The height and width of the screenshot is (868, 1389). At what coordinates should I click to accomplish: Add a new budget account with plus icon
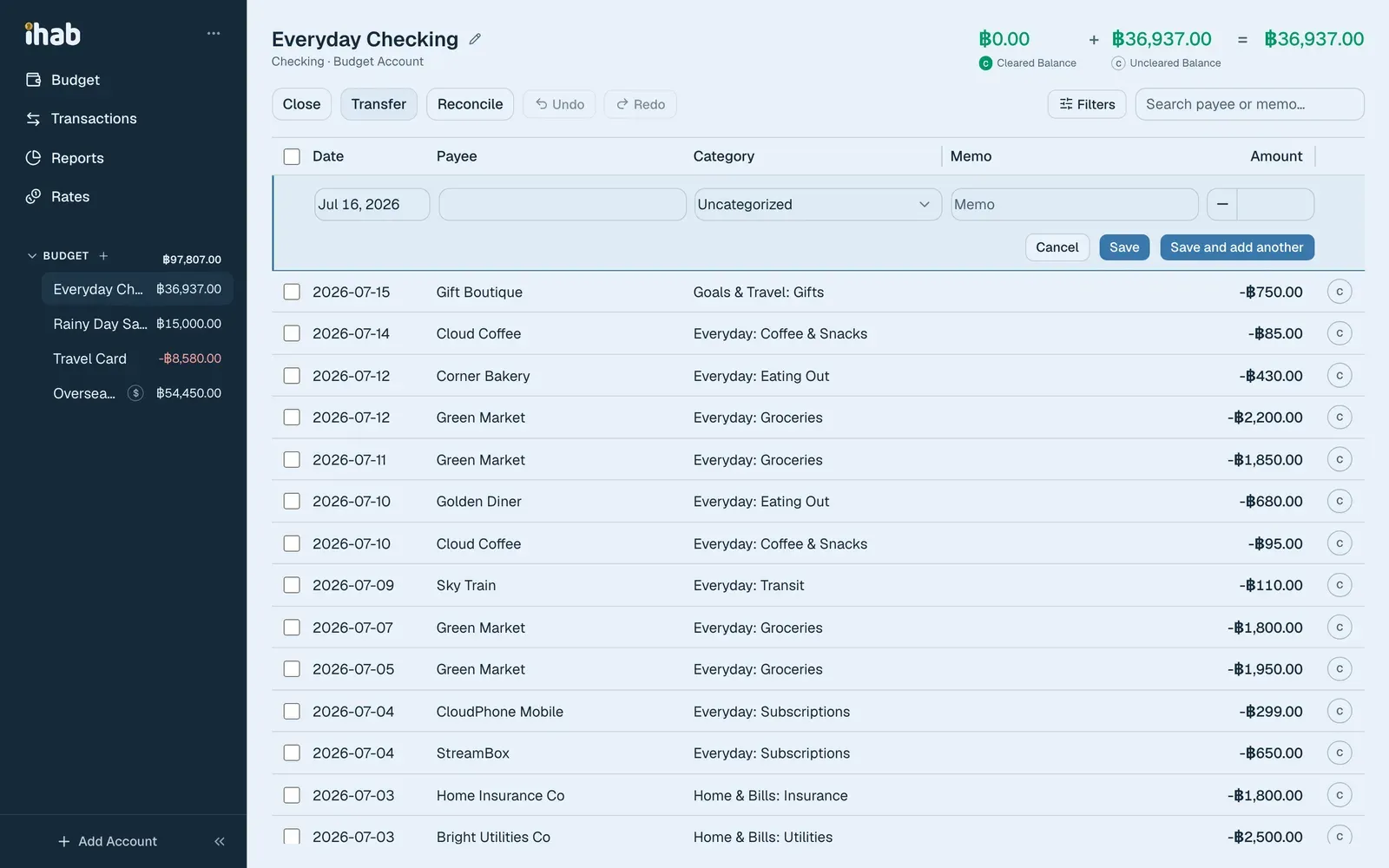pyautogui.click(x=103, y=256)
